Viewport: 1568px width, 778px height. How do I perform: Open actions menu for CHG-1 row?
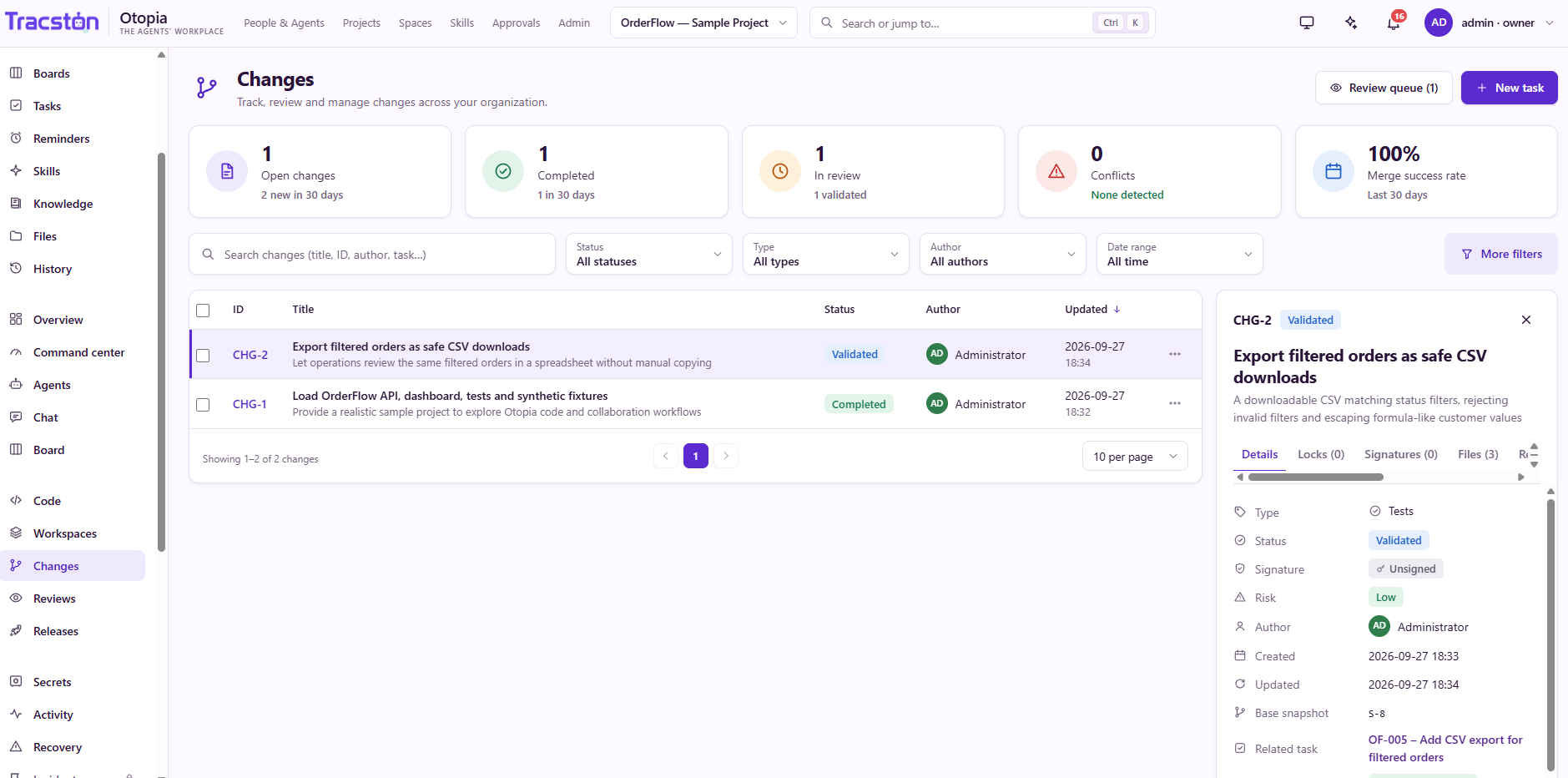point(1175,403)
